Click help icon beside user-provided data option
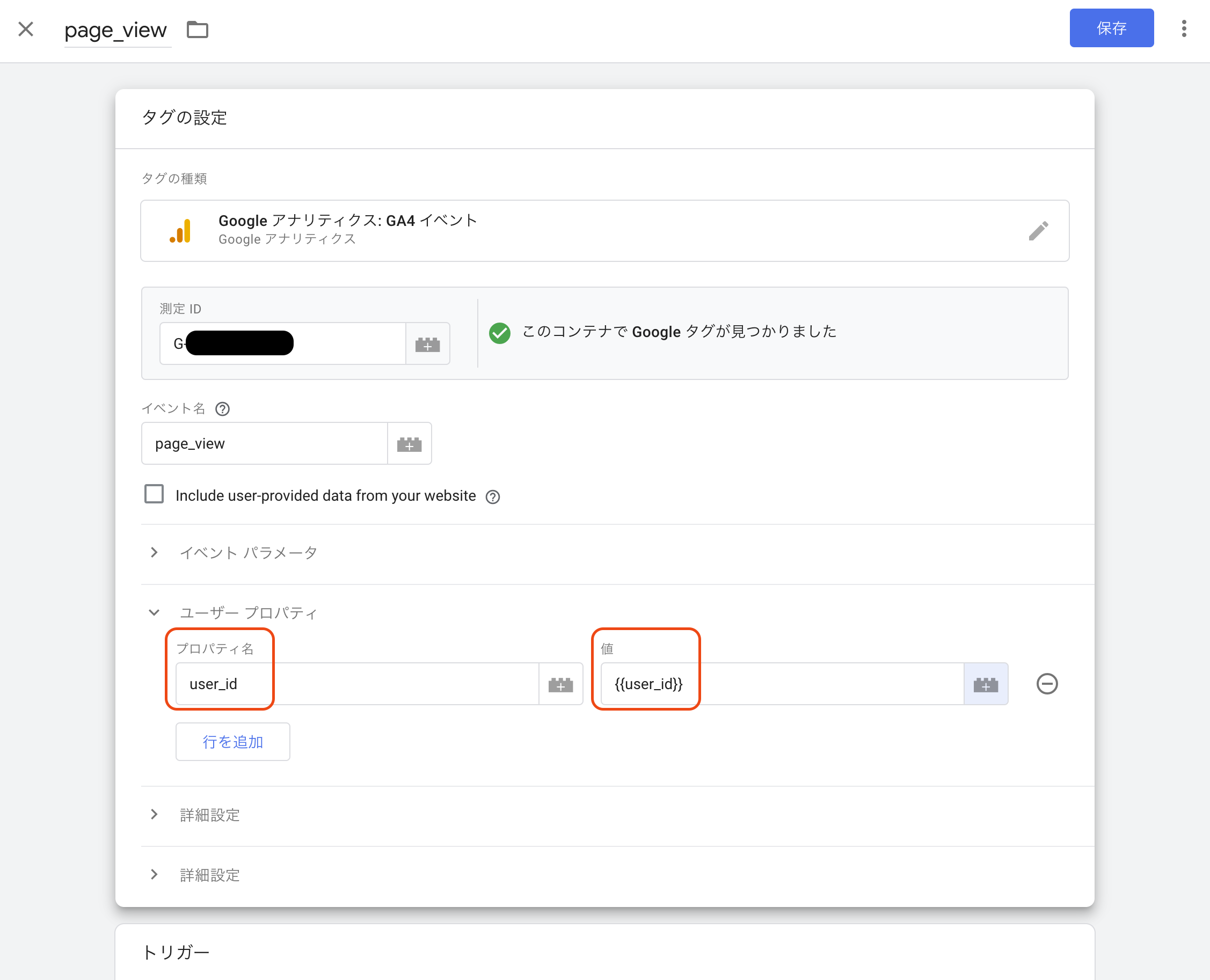This screenshot has height=980, width=1210. click(493, 497)
